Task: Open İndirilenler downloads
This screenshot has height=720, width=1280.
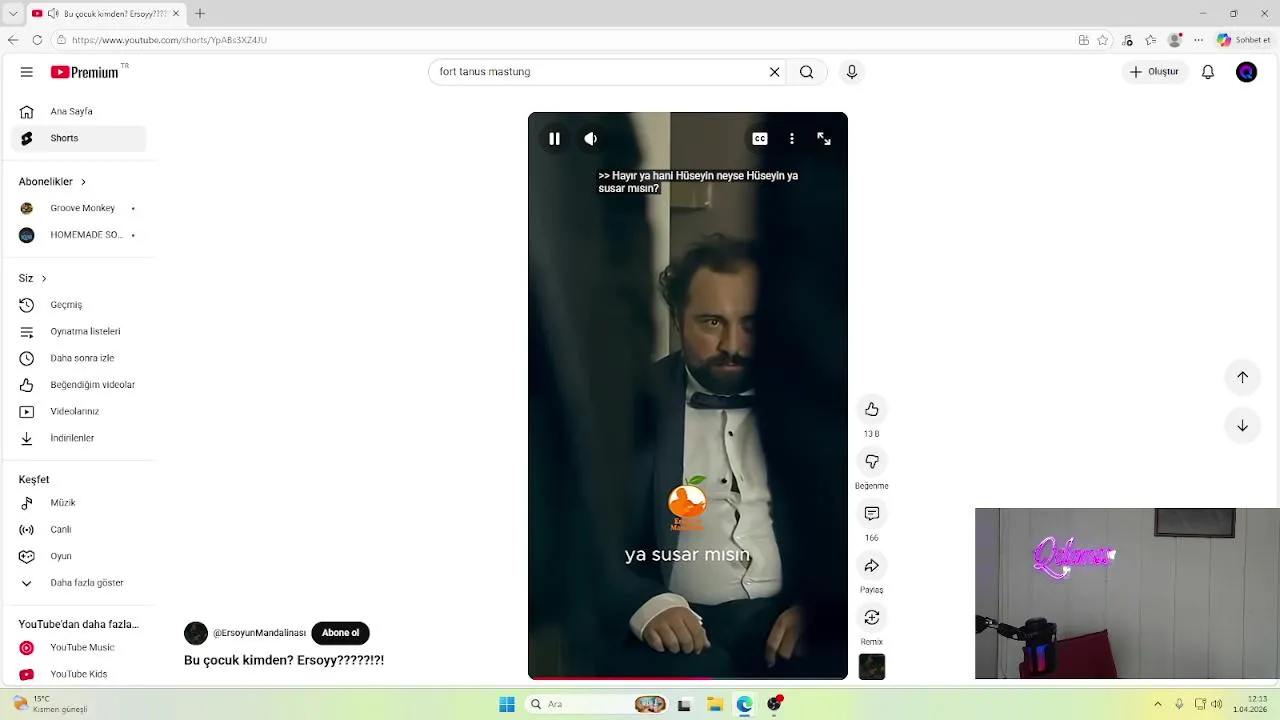Action: pos(78,438)
